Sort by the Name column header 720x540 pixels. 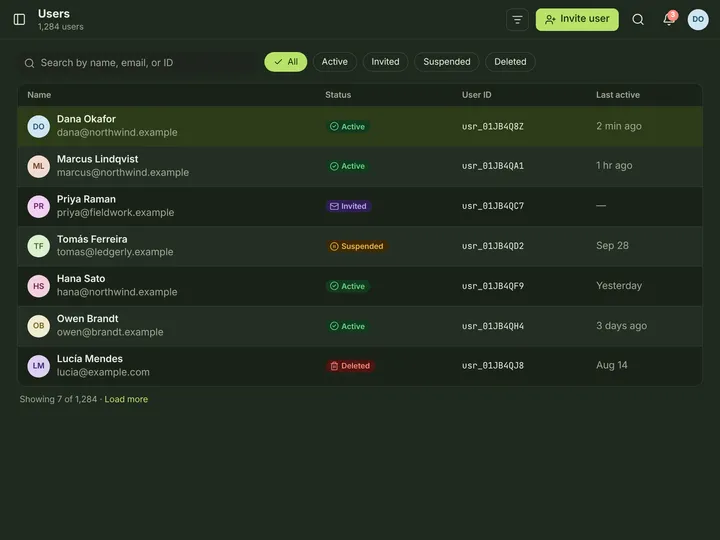tap(39, 95)
